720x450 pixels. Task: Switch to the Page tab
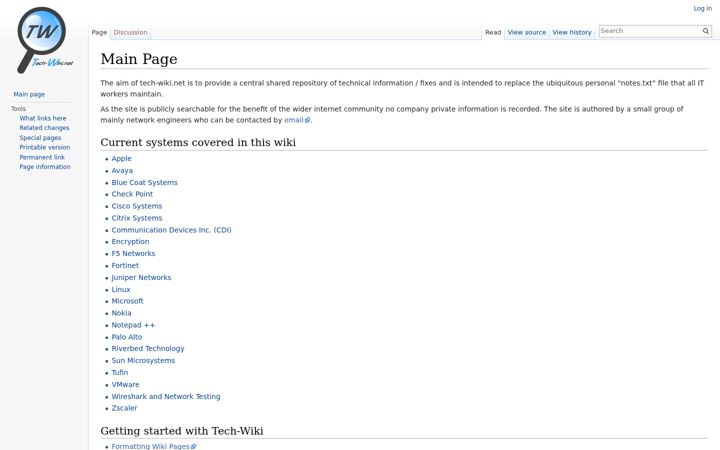coord(99,33)
